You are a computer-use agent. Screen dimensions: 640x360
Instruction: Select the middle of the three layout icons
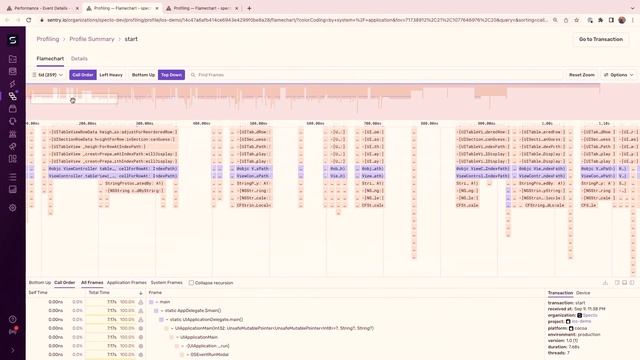coord(624,282)
